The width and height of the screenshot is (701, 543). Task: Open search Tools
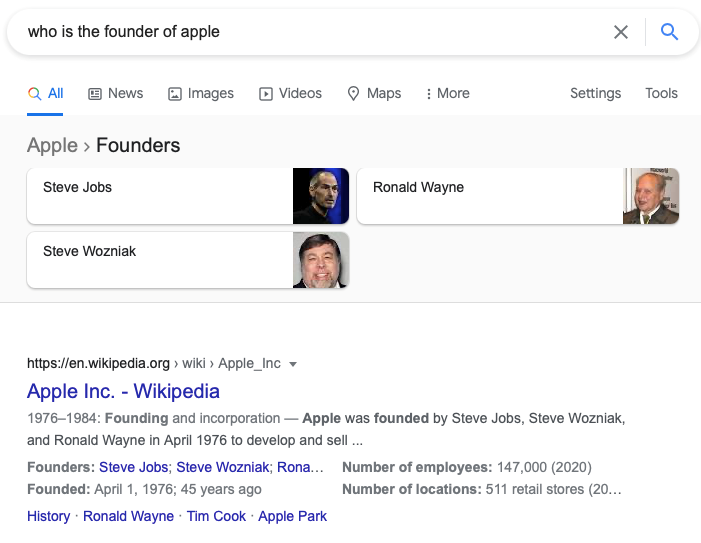pyautogui.click(x=661, y=93)
